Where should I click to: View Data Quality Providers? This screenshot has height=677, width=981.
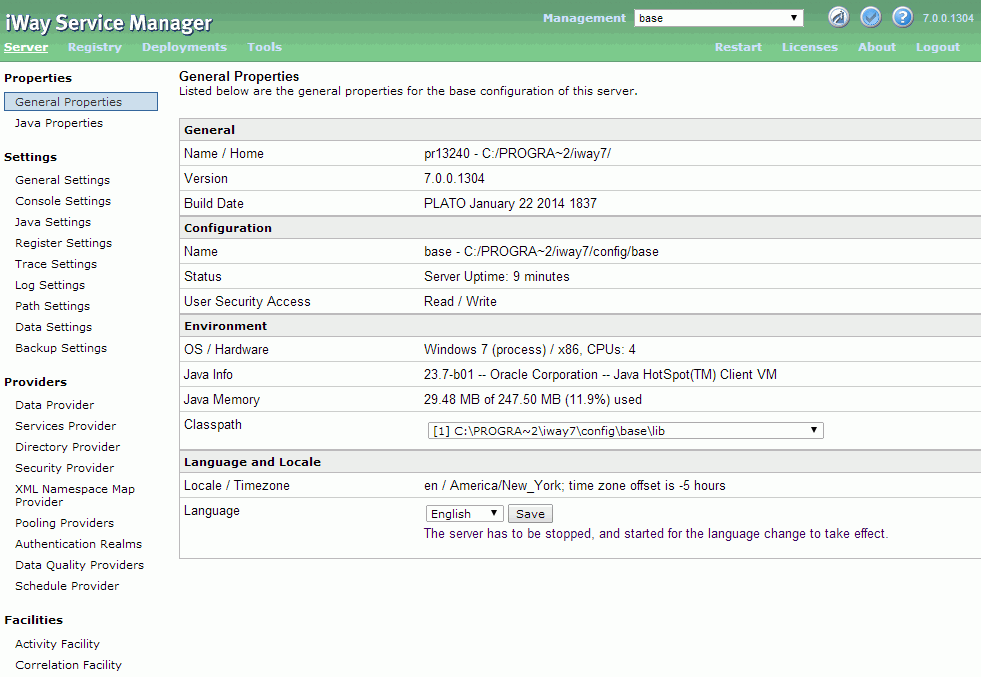click(79, 565)
